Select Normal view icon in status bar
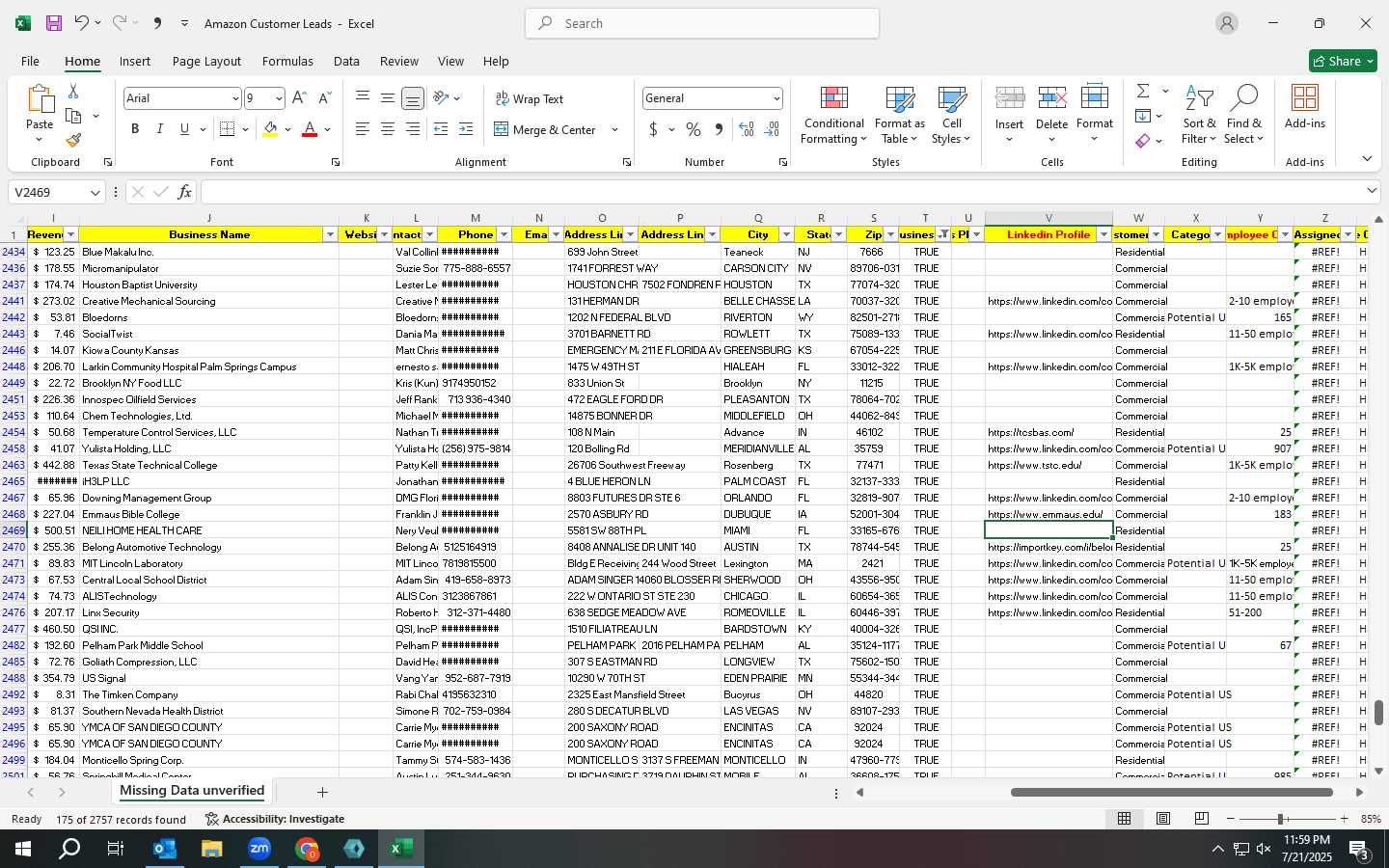1389x868 pixels. [x=1125, y=819]
